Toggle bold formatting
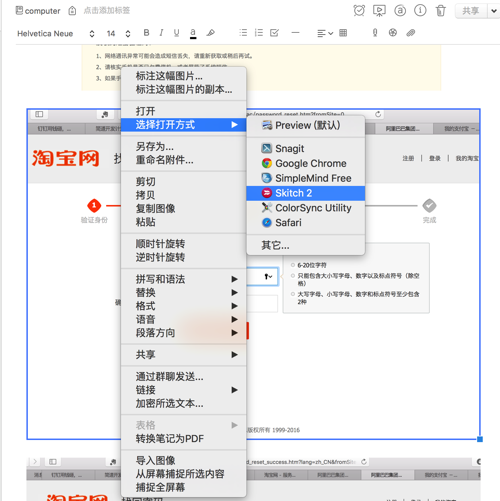 [146, 33]
